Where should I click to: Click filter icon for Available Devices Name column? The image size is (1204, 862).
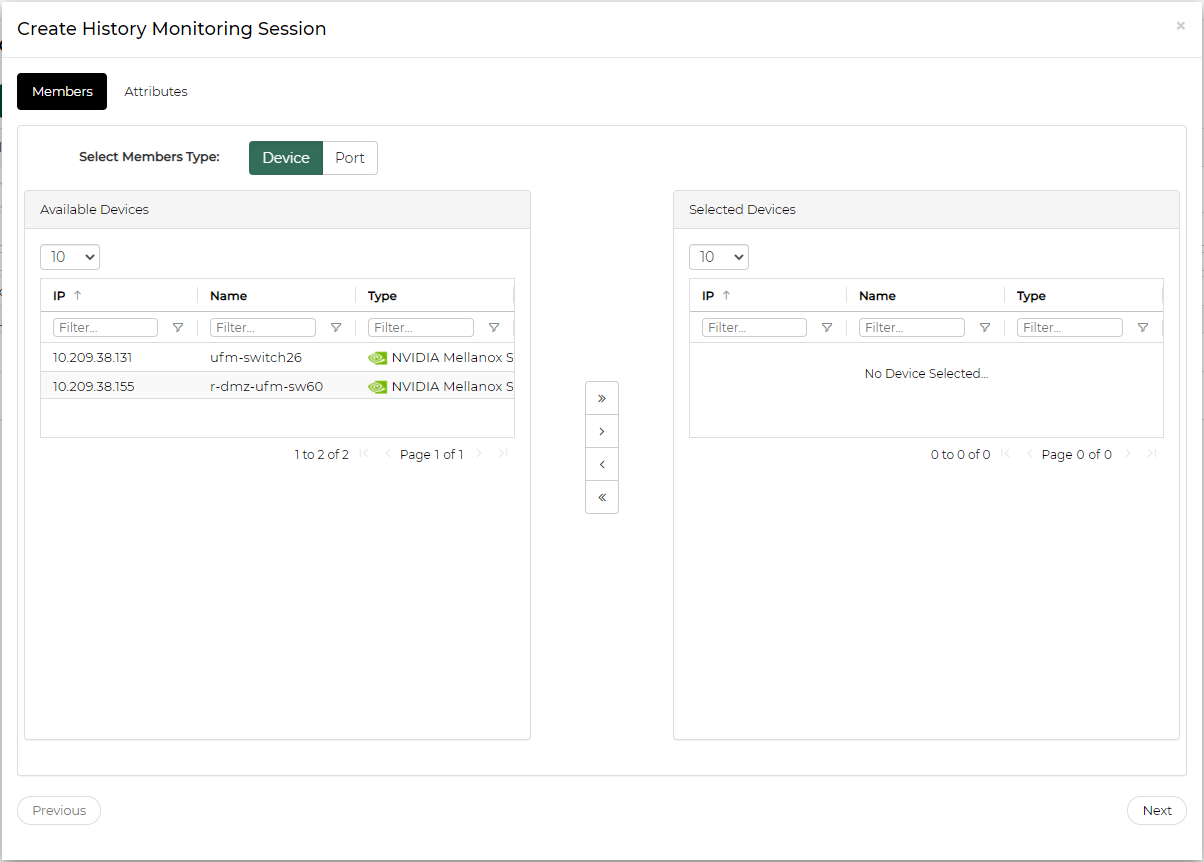pos(336,328)
